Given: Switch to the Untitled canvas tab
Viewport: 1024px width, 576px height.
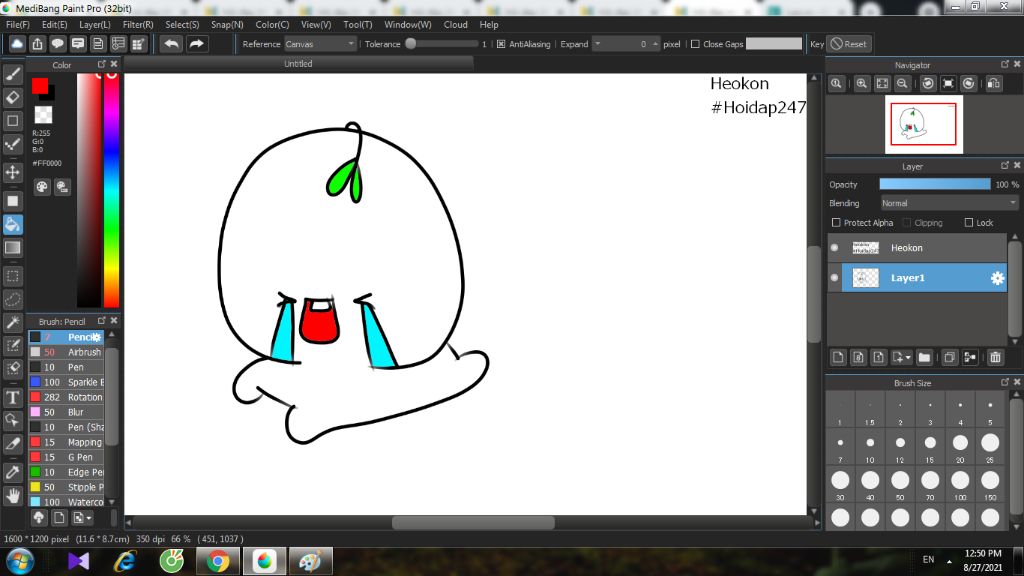Looking at the screenshot, I should tap(298, 64).
